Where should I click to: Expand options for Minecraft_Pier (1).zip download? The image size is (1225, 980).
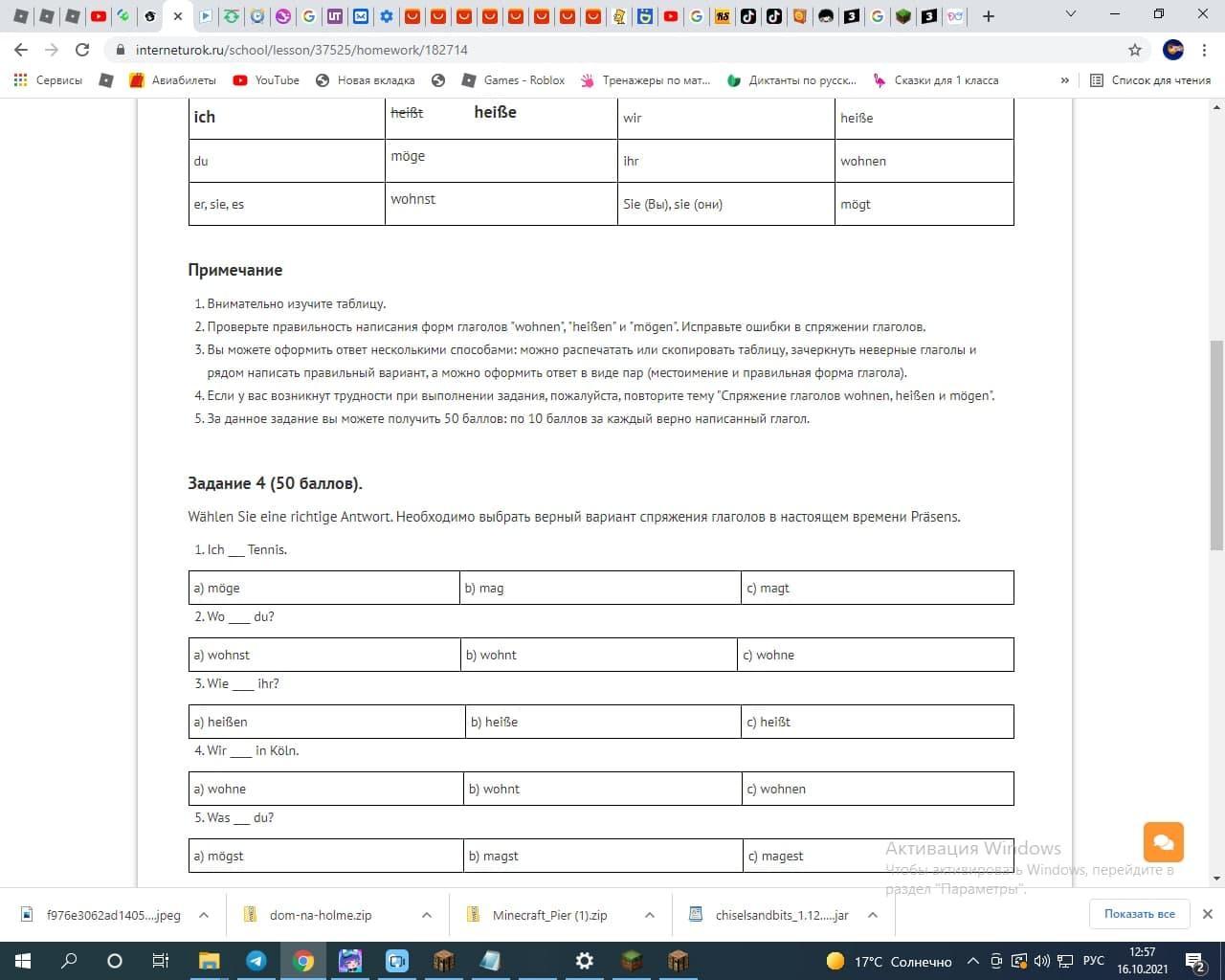pyautogui.click(x=650, y=915)
